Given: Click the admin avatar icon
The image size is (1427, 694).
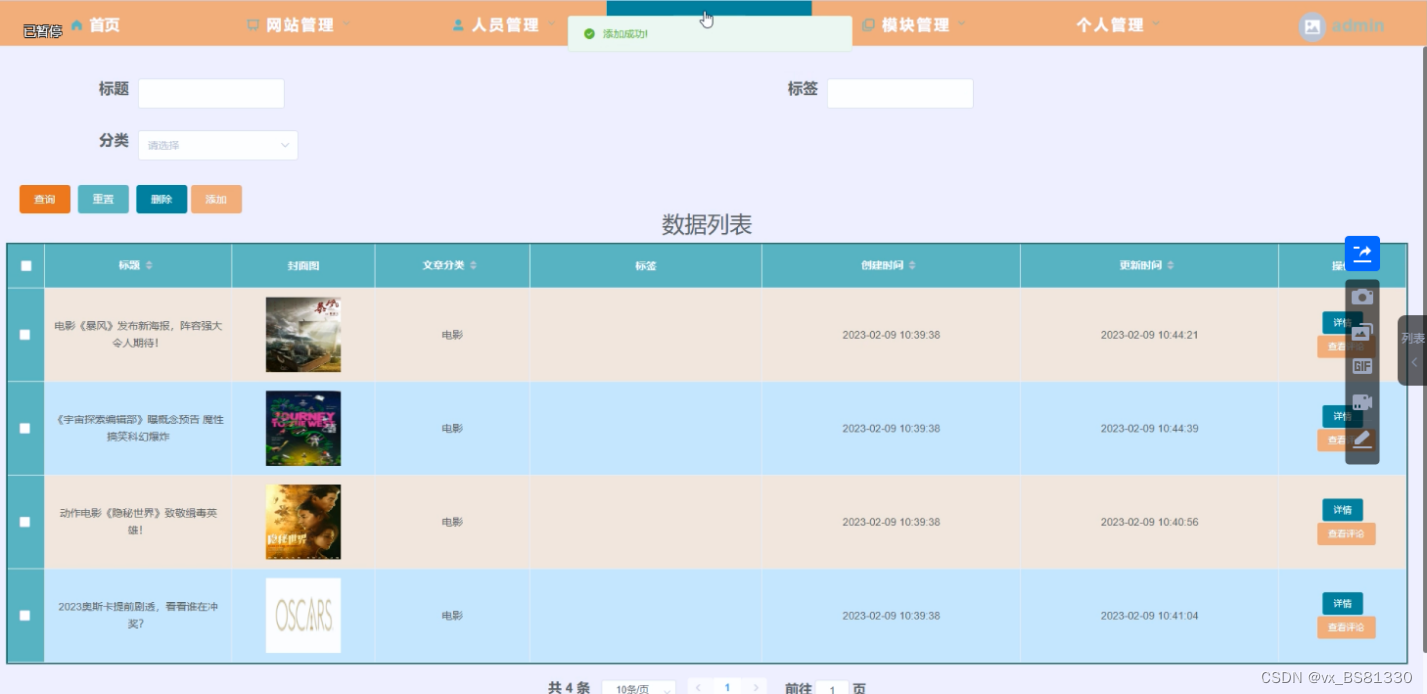Looking at the screenshot, I should click(x=1312, y=27).
